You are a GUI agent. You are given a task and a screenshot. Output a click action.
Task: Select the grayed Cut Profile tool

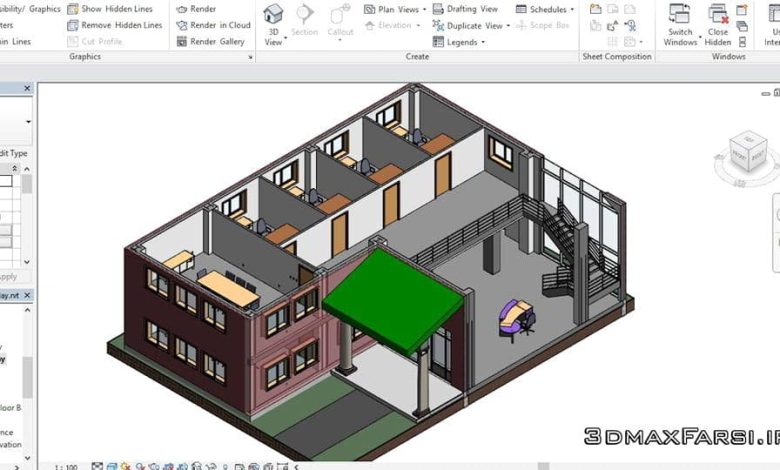coord(96,41)
